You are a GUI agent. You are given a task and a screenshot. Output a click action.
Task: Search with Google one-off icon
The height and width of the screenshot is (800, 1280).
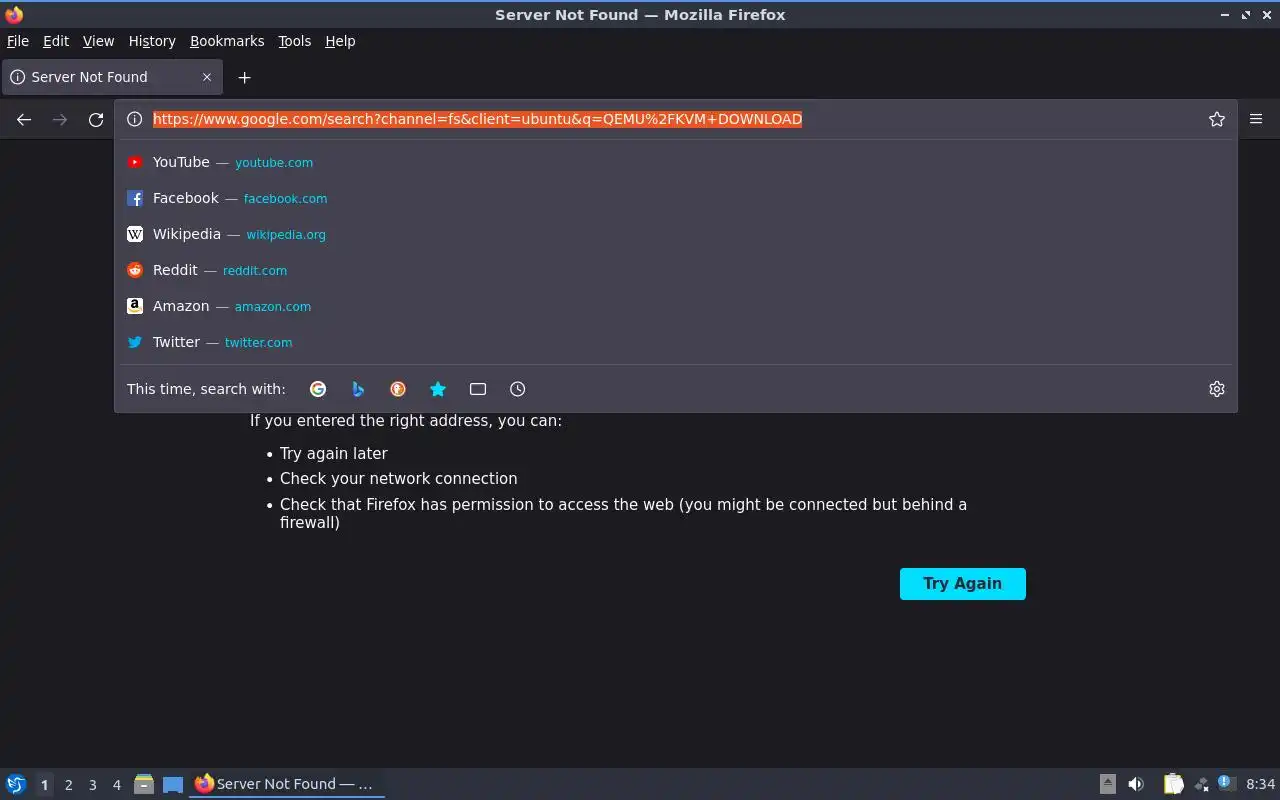(x=318, y=389)
